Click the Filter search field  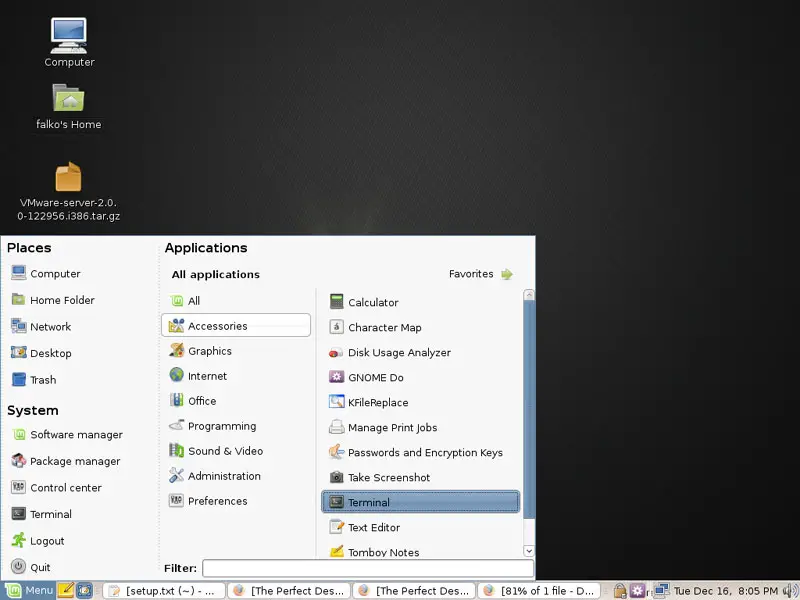coord(368,568)
